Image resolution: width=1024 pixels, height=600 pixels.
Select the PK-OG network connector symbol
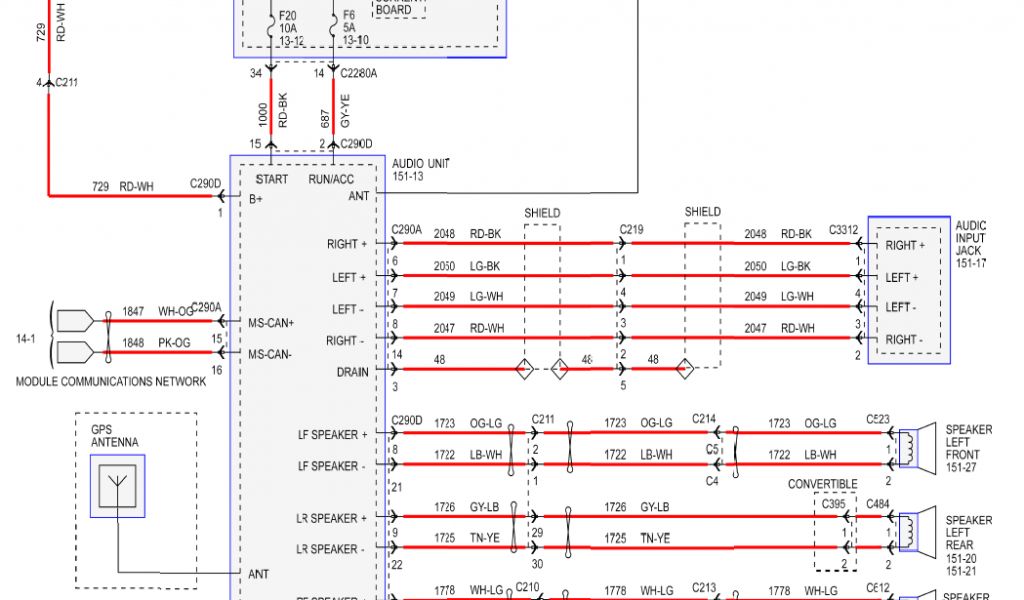[x=73, y=352]
